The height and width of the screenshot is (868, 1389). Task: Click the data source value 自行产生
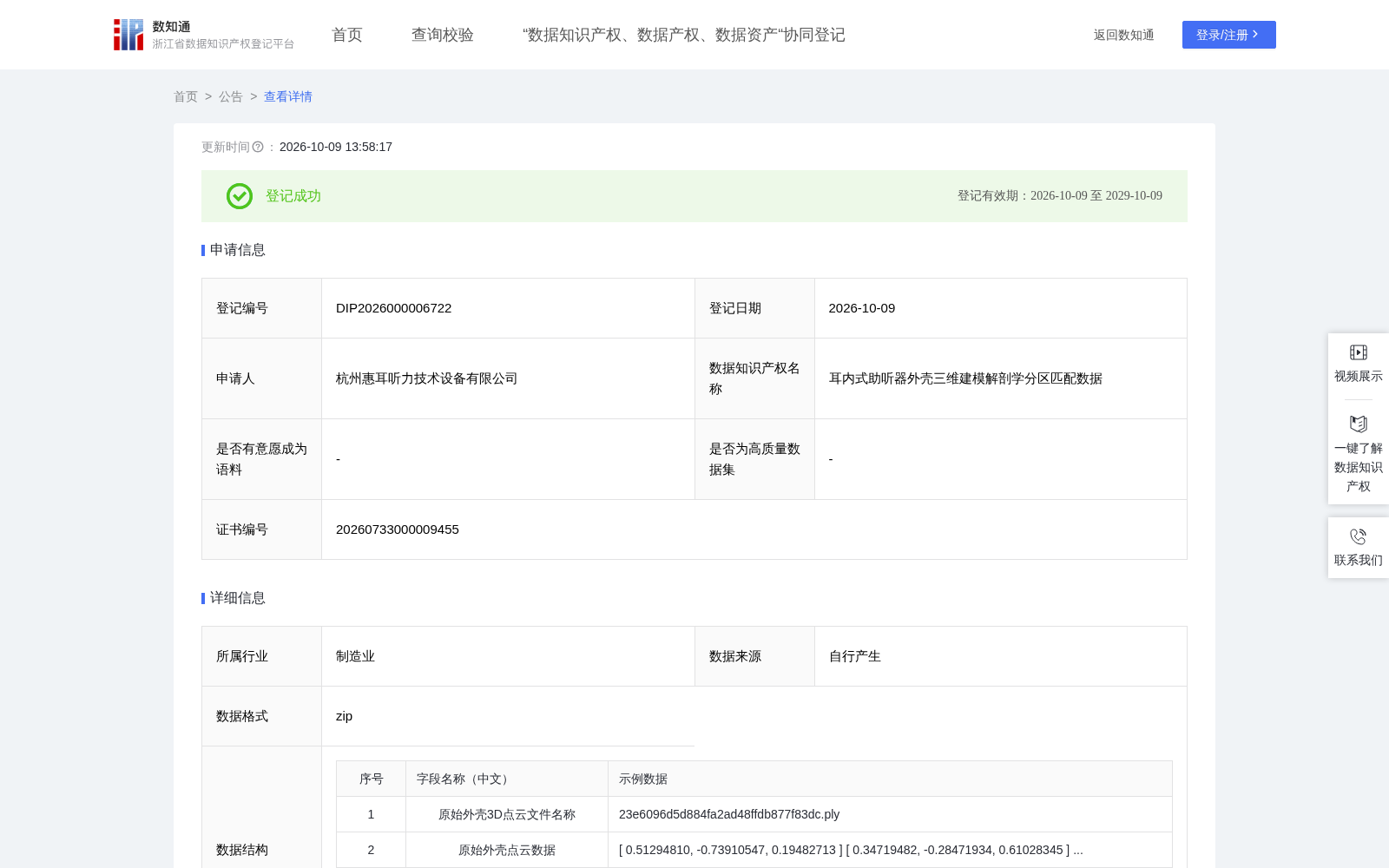coord(855,656)
